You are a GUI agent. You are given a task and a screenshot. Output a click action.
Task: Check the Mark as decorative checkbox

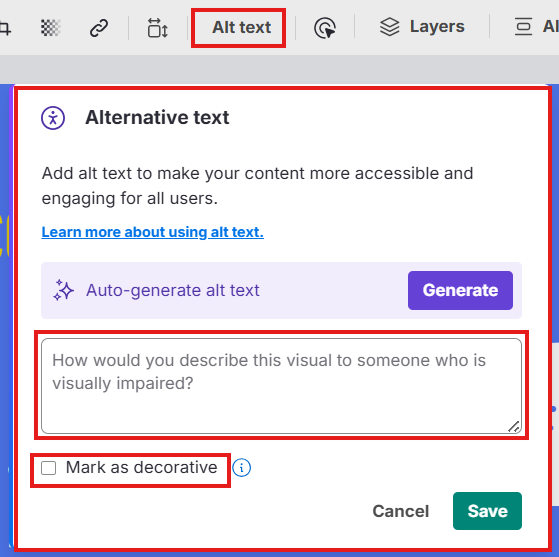point(48,468)
